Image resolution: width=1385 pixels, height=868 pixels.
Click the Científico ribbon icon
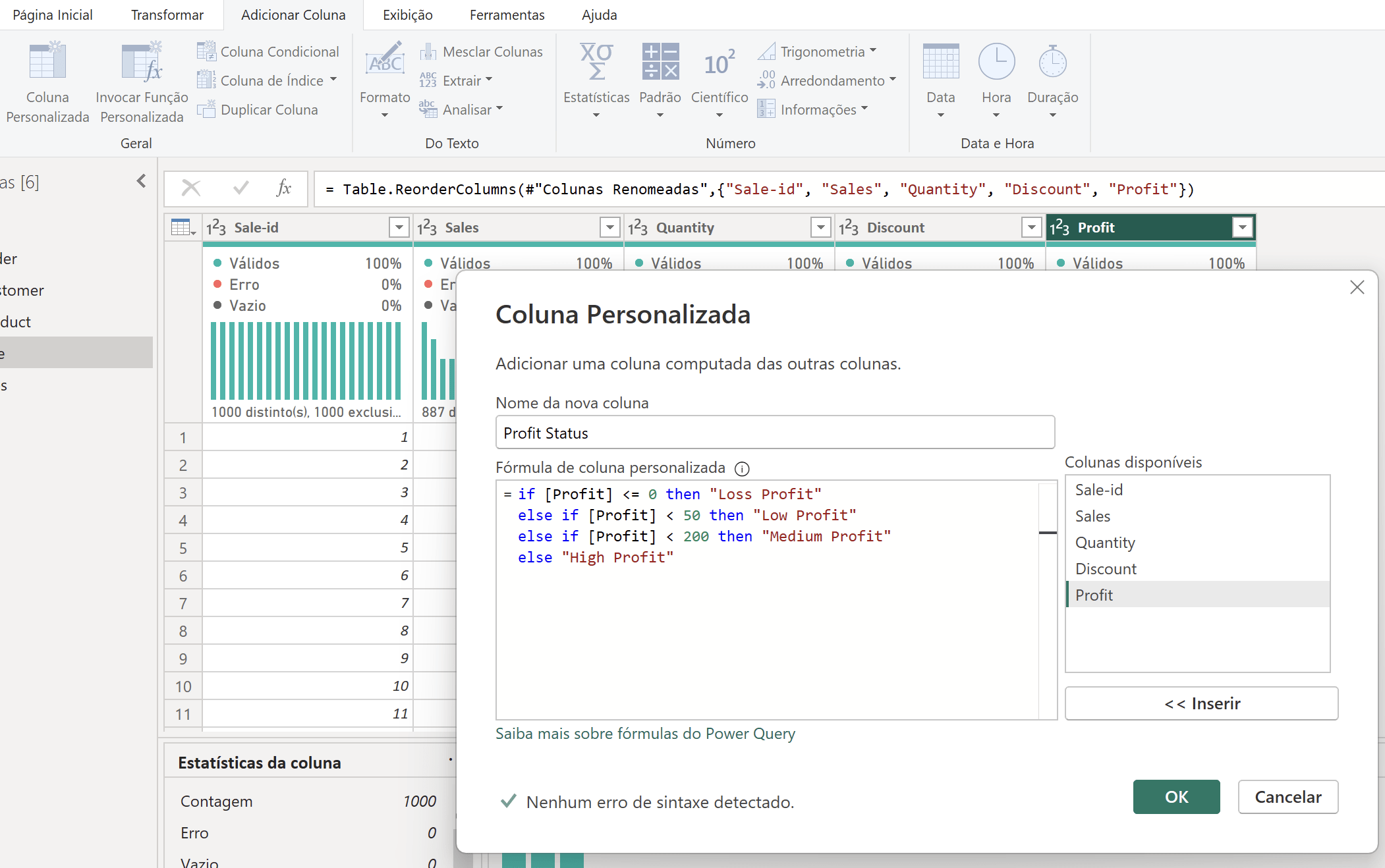pyautogui.click(x=719, y=64)
